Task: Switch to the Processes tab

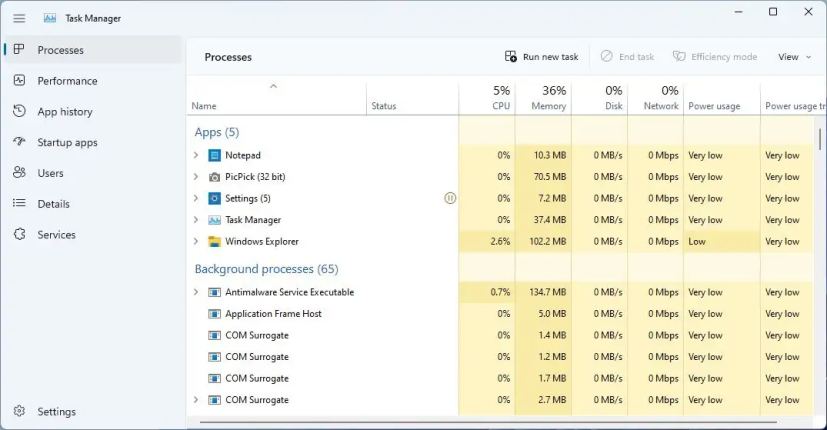Action: pos(60,50)
